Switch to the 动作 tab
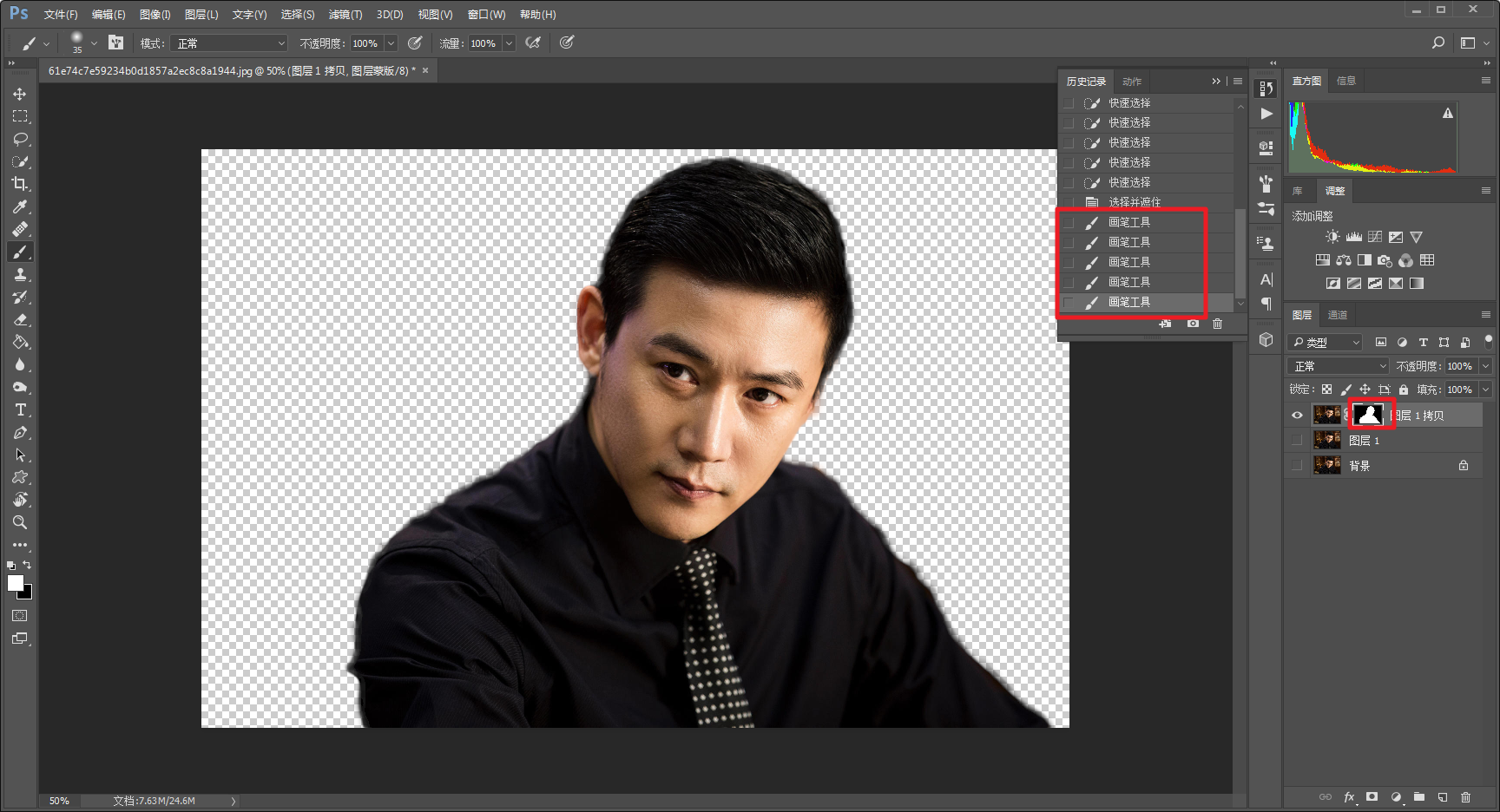 point(1132,82)
